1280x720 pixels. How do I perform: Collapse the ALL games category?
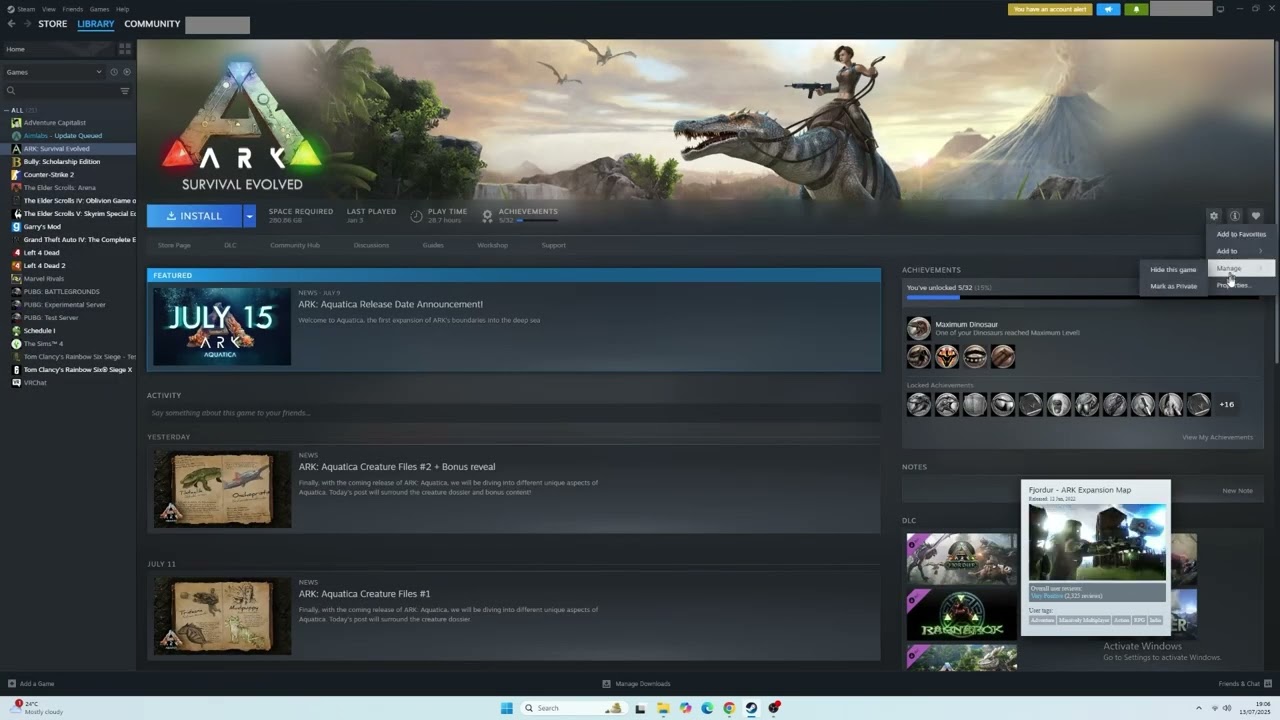click(7, 110)
